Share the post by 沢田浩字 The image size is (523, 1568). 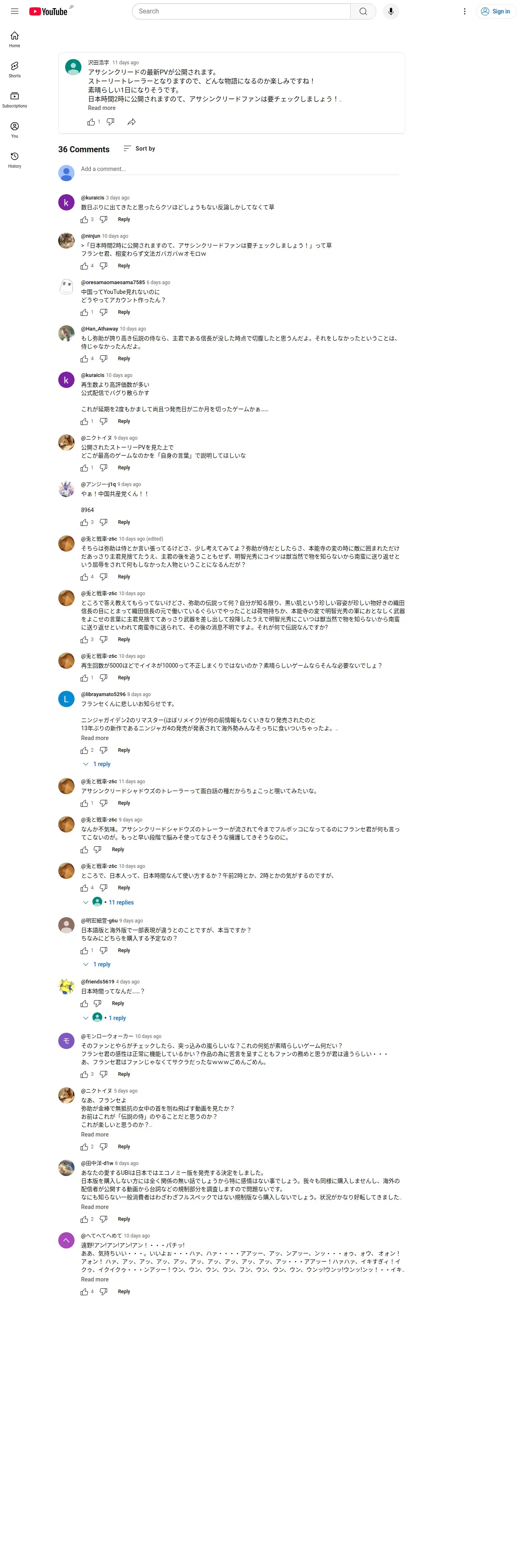click(x=132, y=122)
